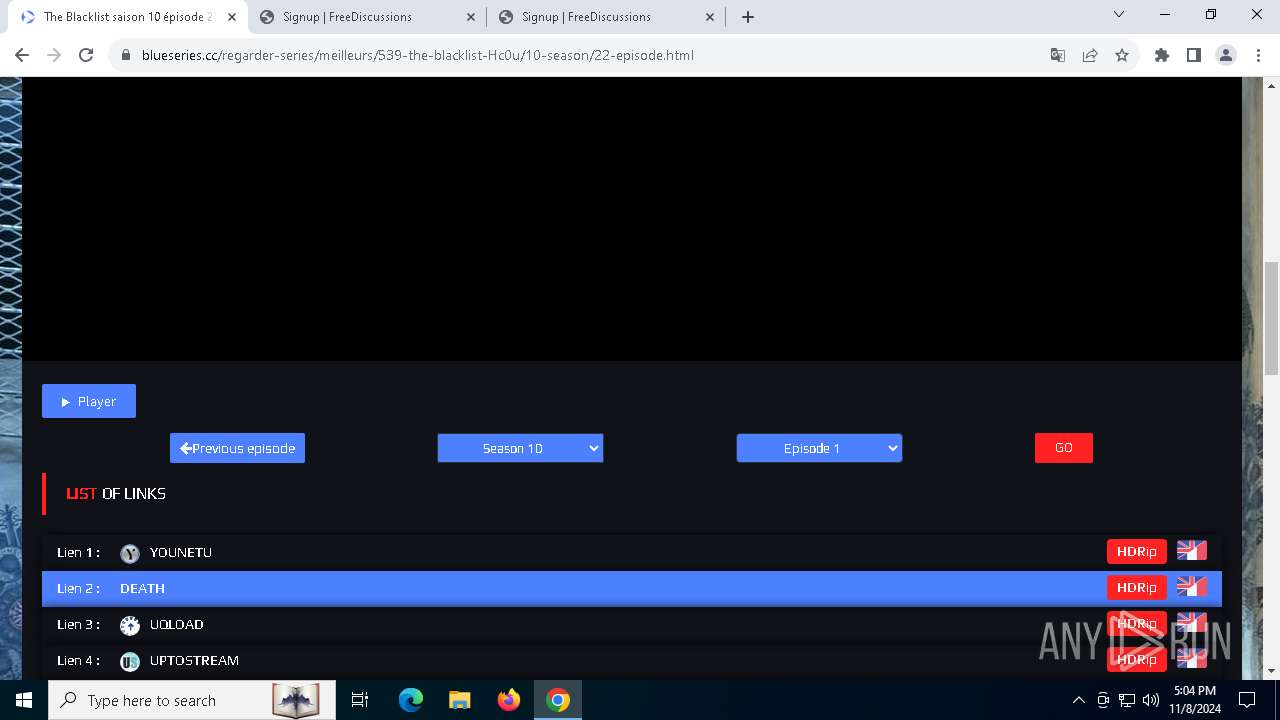Open the Season 10 dropdown
Screen dimensions: 1280x720
(x=520, y=448)
